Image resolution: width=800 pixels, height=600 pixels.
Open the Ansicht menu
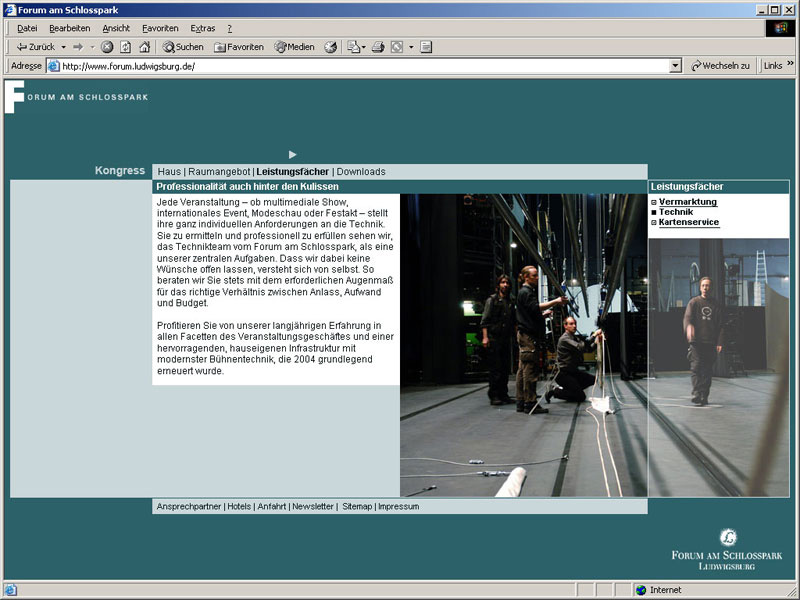116,28
